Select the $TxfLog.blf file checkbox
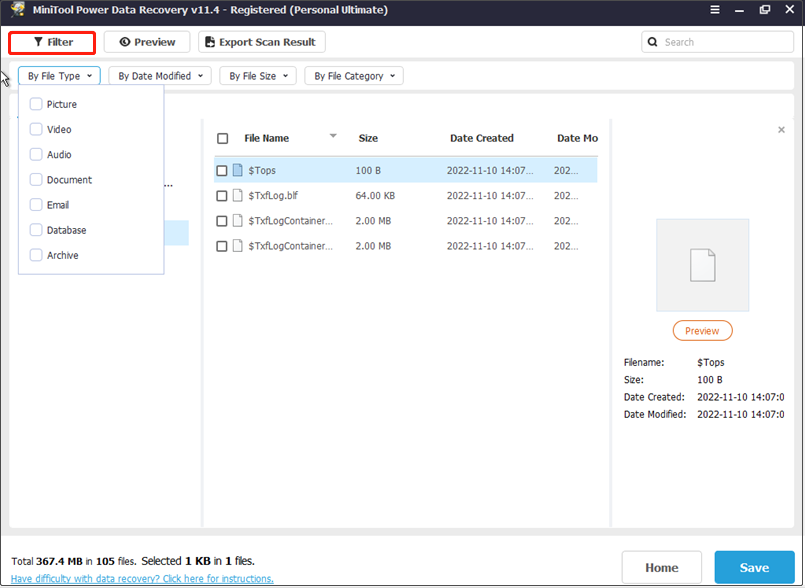 (x=222, y=196)
